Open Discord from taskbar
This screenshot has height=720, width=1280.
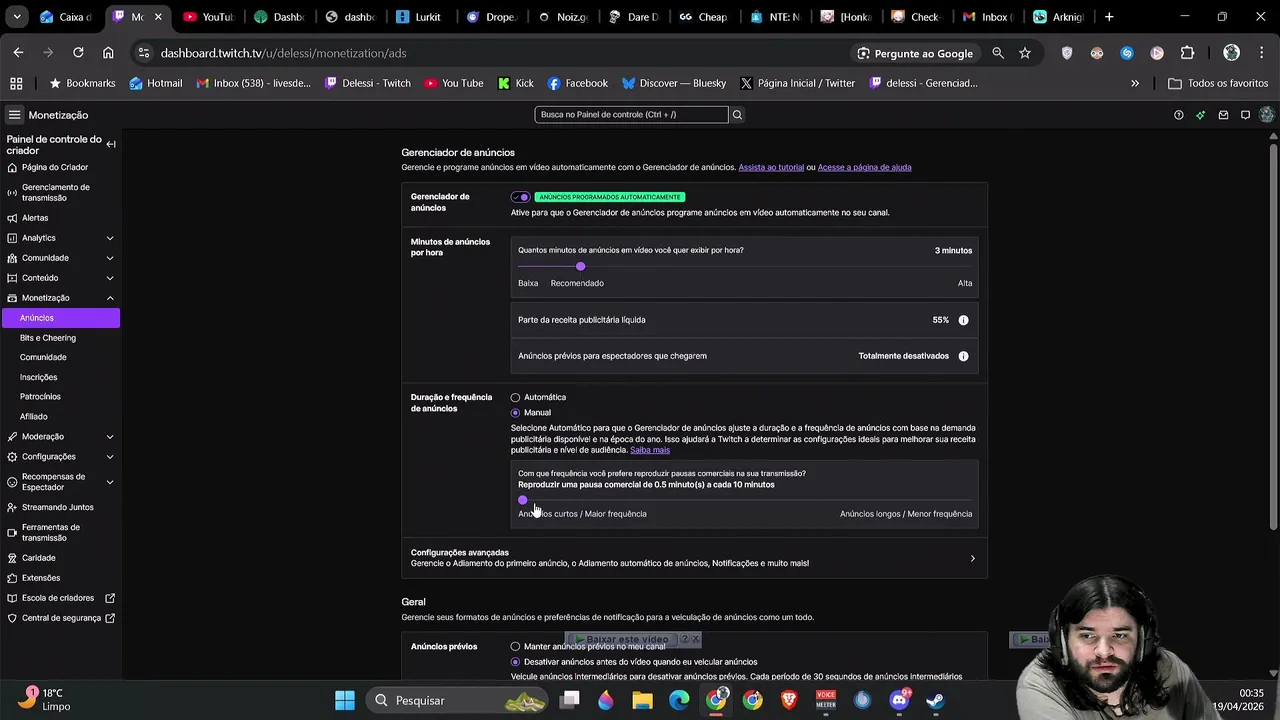pyautogui.click(x=899, y=700)
